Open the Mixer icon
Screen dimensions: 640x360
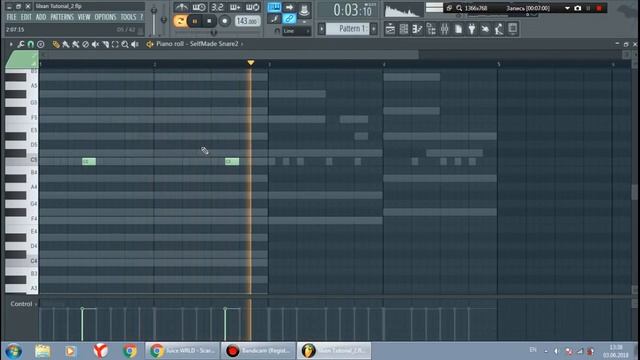(x=444, y=29)
